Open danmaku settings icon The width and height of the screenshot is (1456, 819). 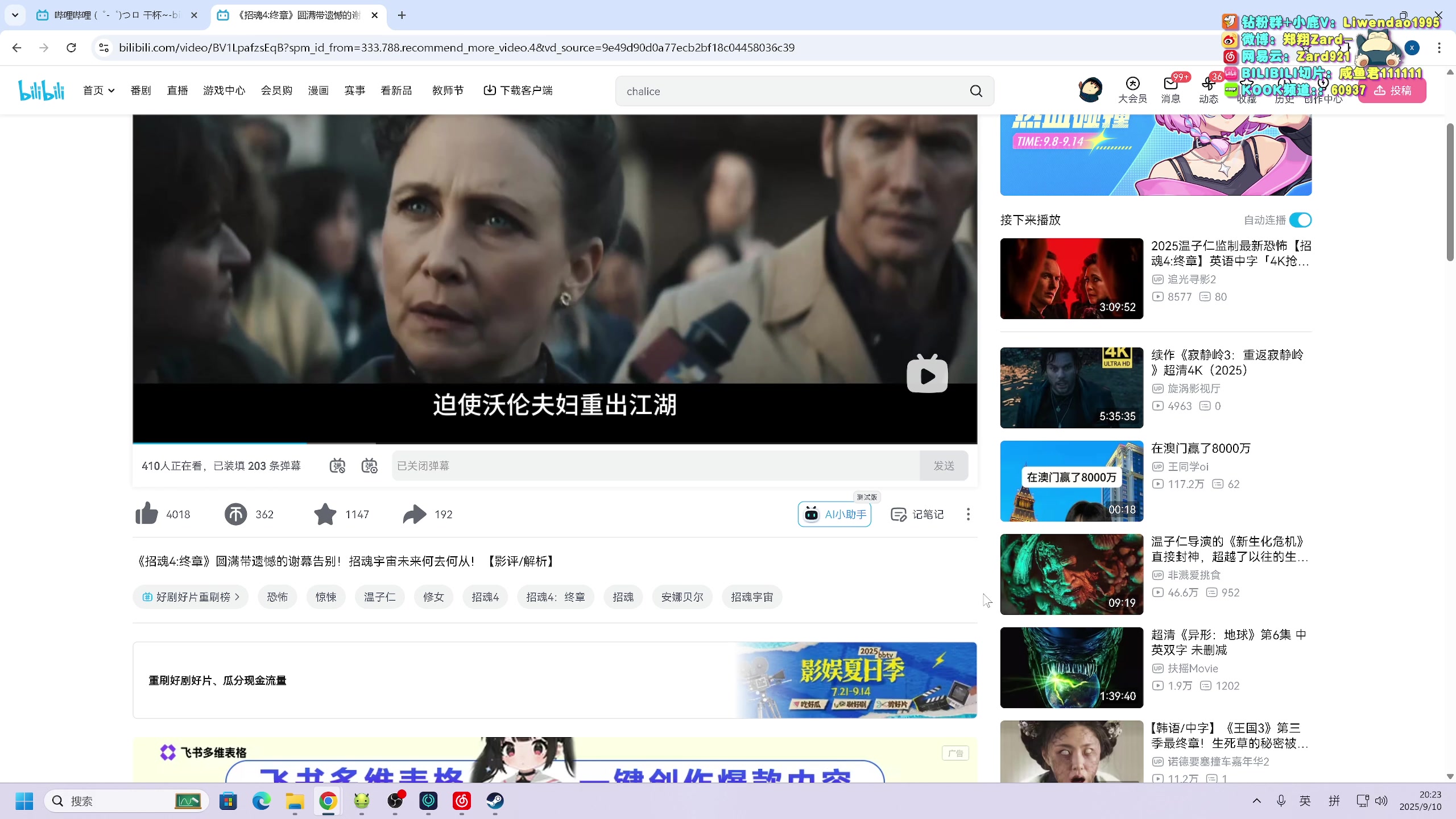[x=370, y=466]
